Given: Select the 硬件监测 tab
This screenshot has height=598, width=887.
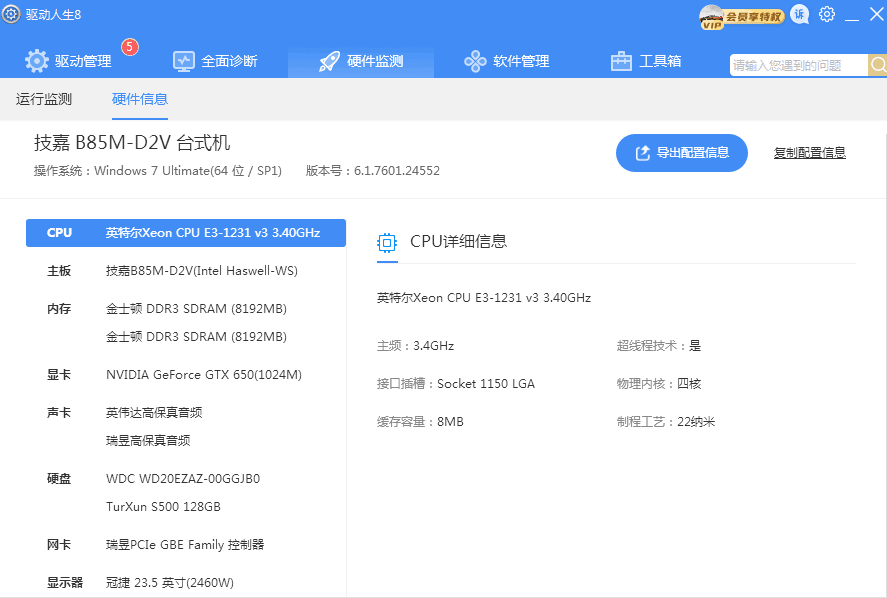Looking at the screenshot, I should (x=361, y=61).
